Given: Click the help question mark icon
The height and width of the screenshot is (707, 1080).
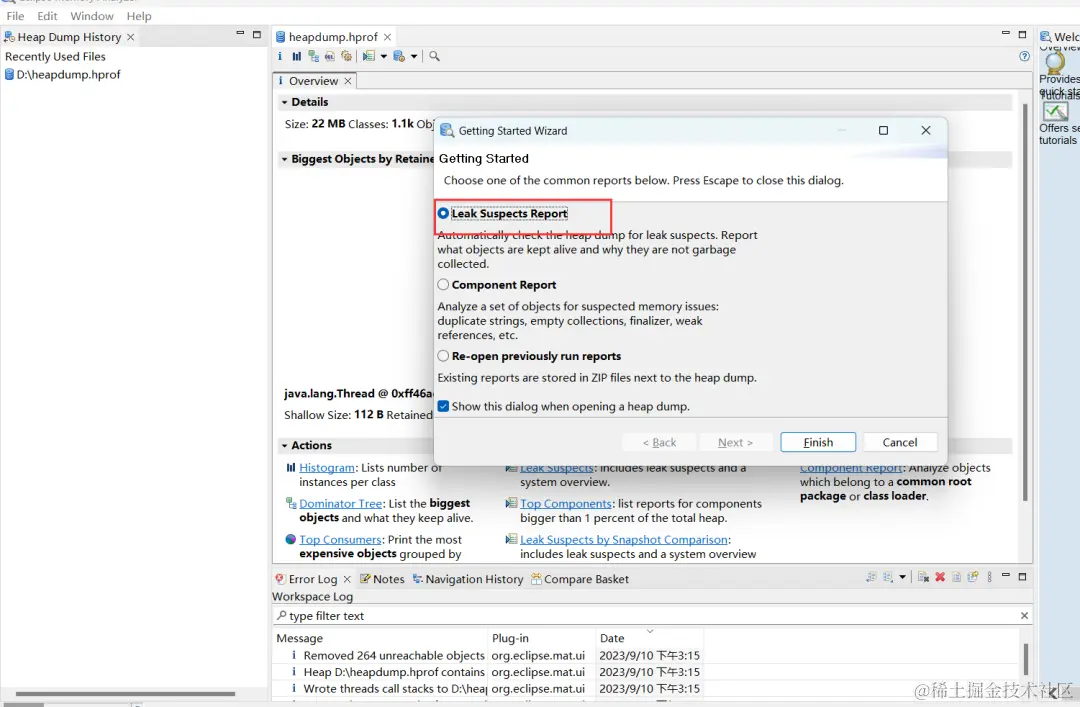Looking at the screenshot, I should click(1024, 57).
